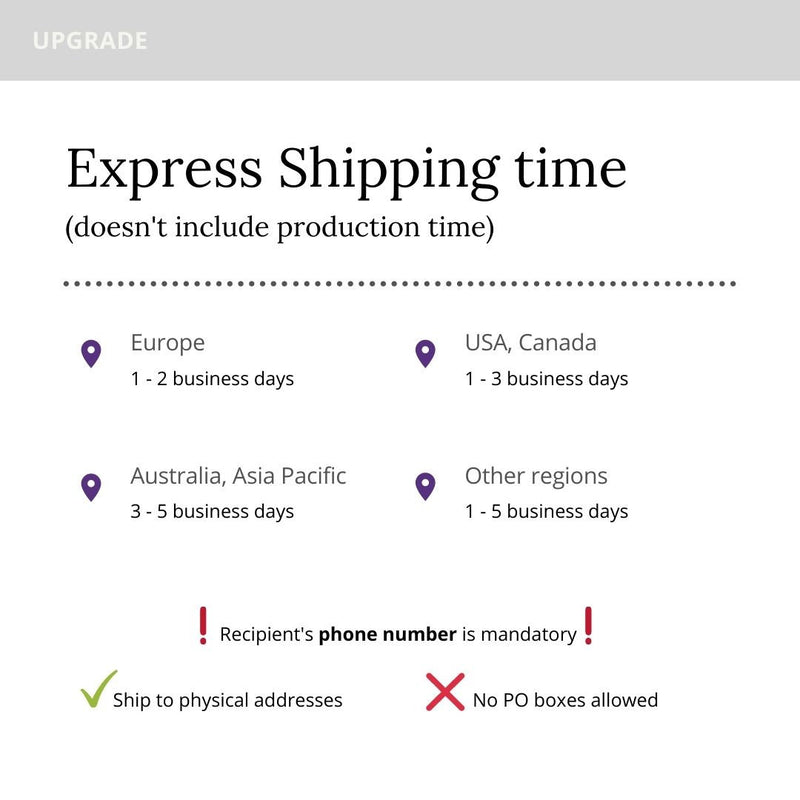Click Ship to physical addresses text
This screenshot has height=800, width=800.
tap(228, 700)
